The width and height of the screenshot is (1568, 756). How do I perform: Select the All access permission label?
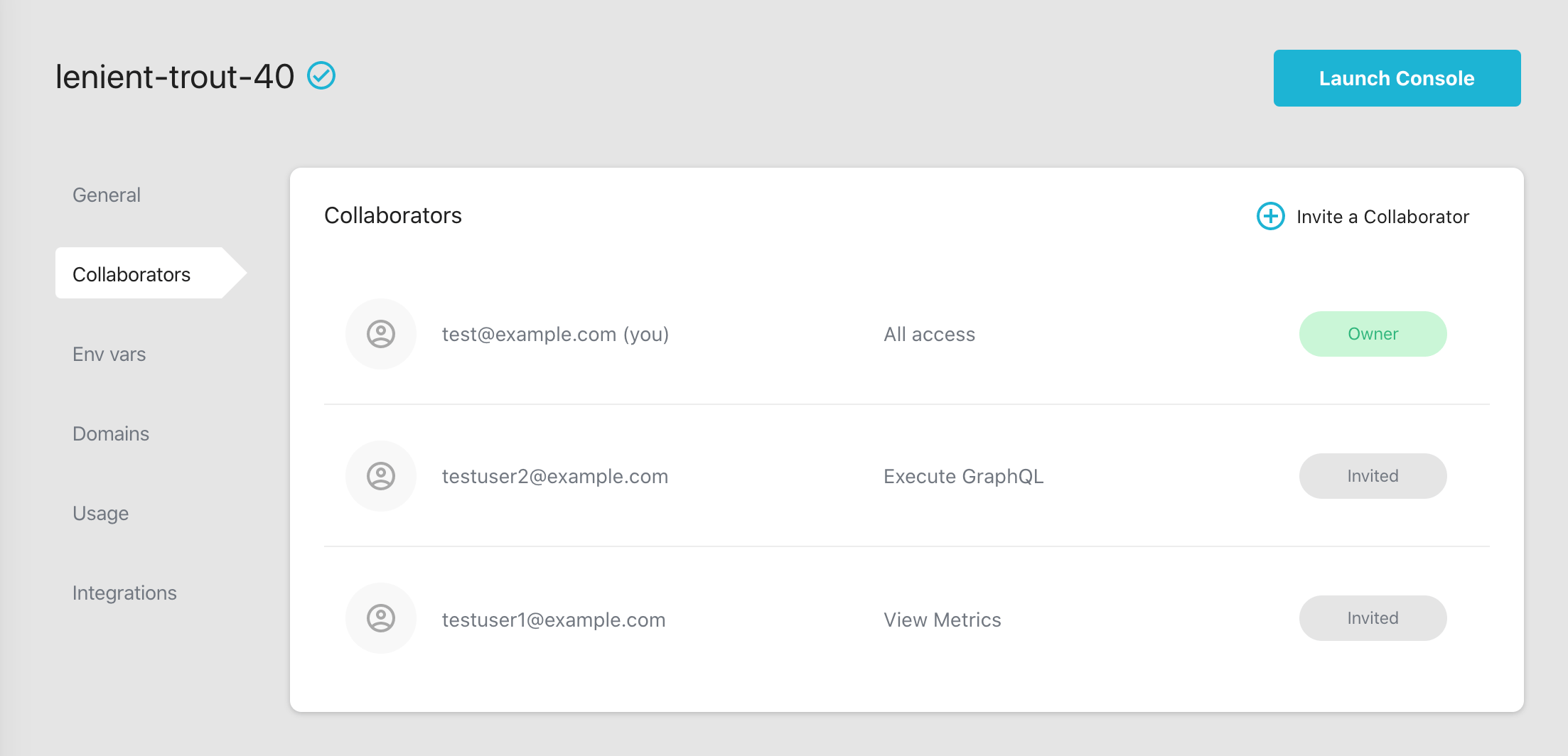pyautogui.click(x=929, y=334)
